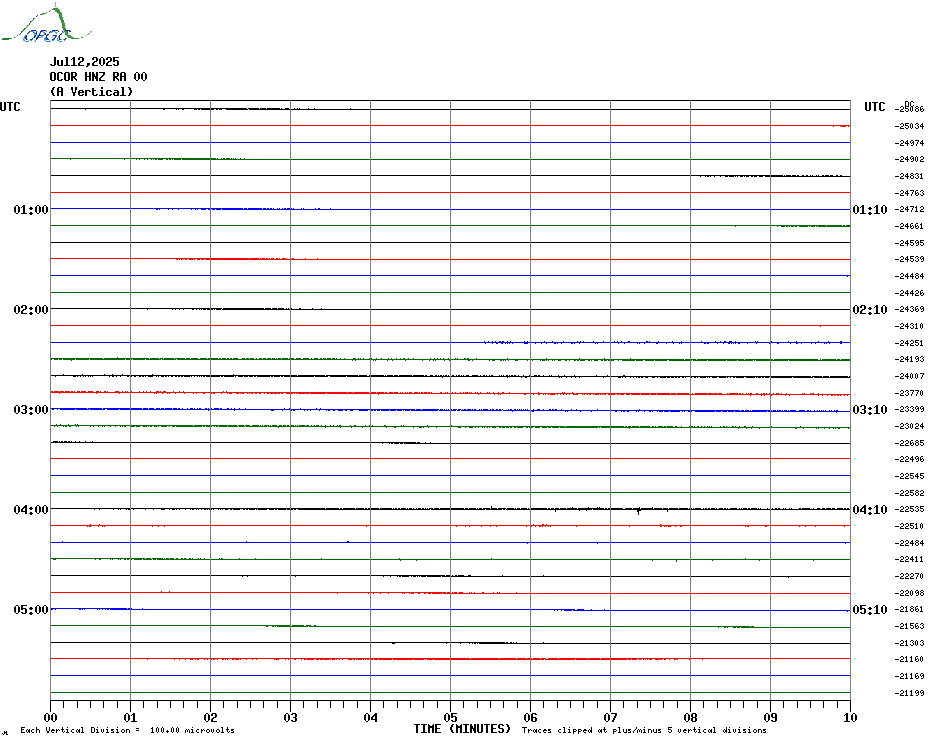Click the DC offset value -22484
Screen dimensions: 930x744
909,543
